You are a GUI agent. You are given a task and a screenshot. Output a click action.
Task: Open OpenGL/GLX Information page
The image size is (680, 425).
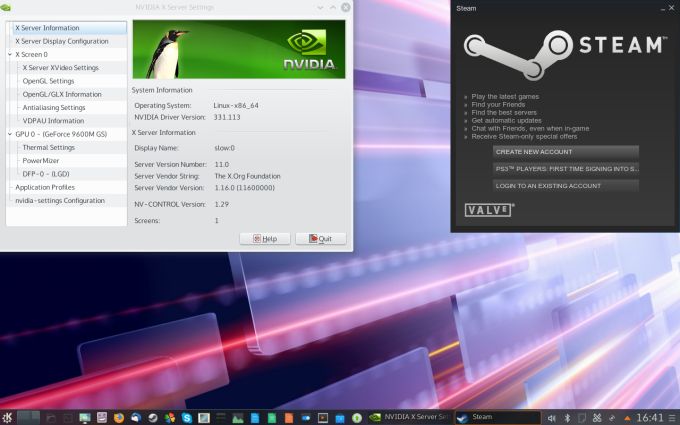(62, 94)
